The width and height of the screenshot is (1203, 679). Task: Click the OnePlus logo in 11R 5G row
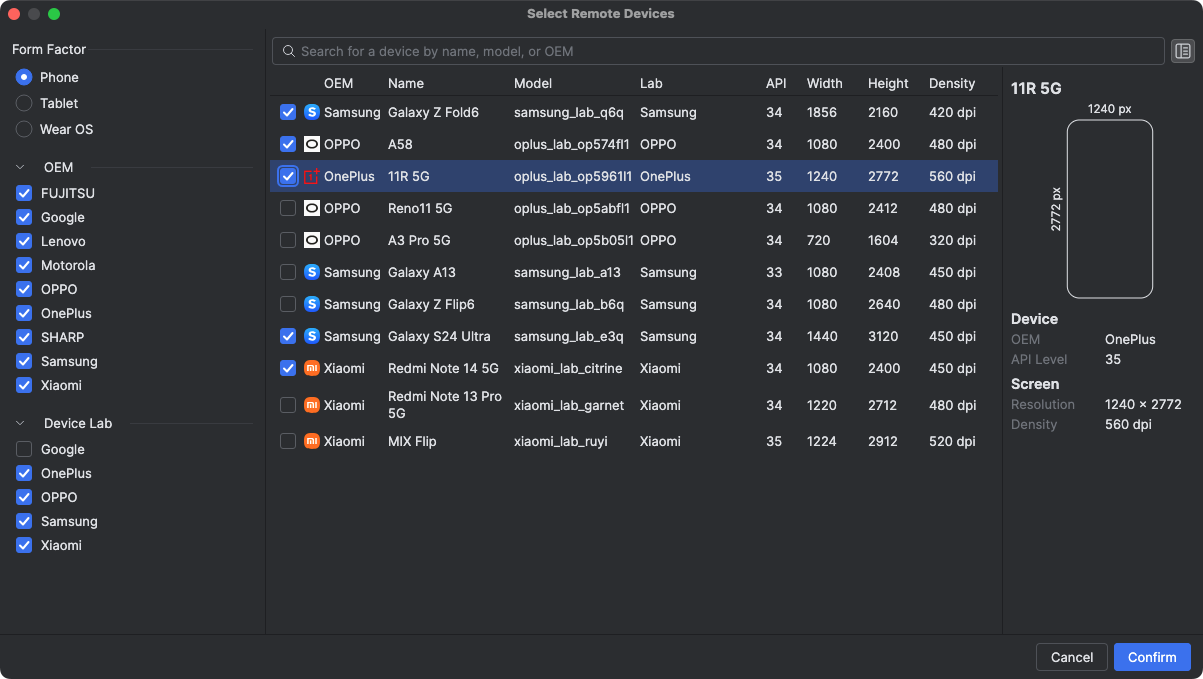(x=312, y=177)
